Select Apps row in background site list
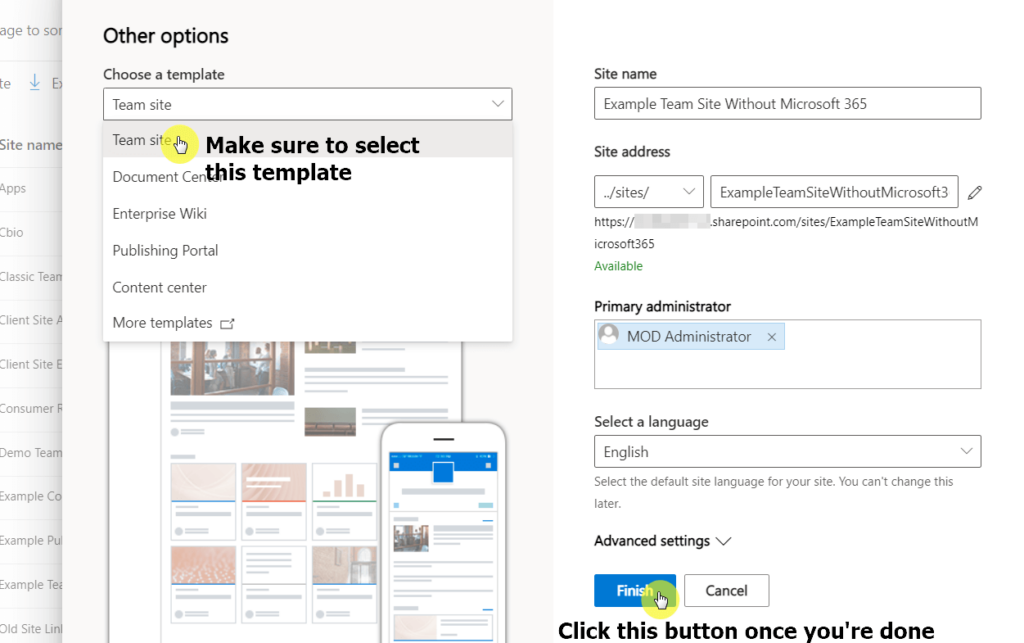1024x643 pixels. pyautogui.click(x=31, y=189)
